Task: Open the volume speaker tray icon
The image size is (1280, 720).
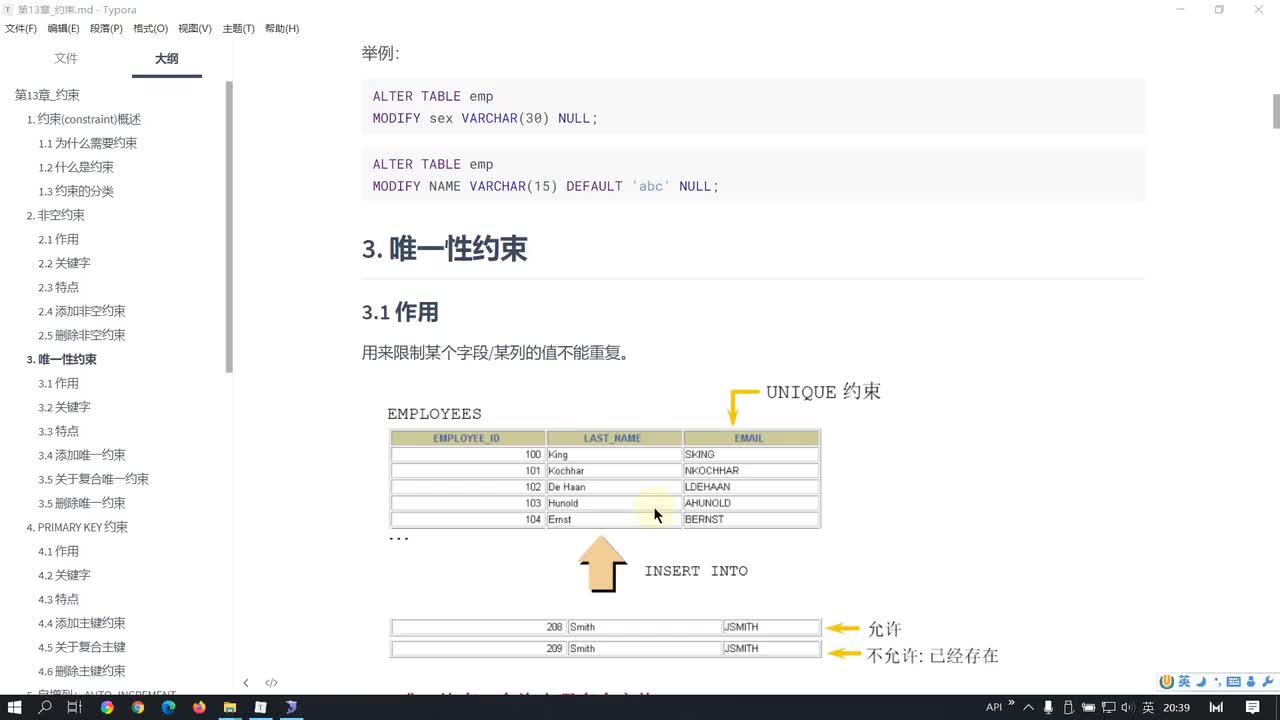Action: click(1129, 707)
